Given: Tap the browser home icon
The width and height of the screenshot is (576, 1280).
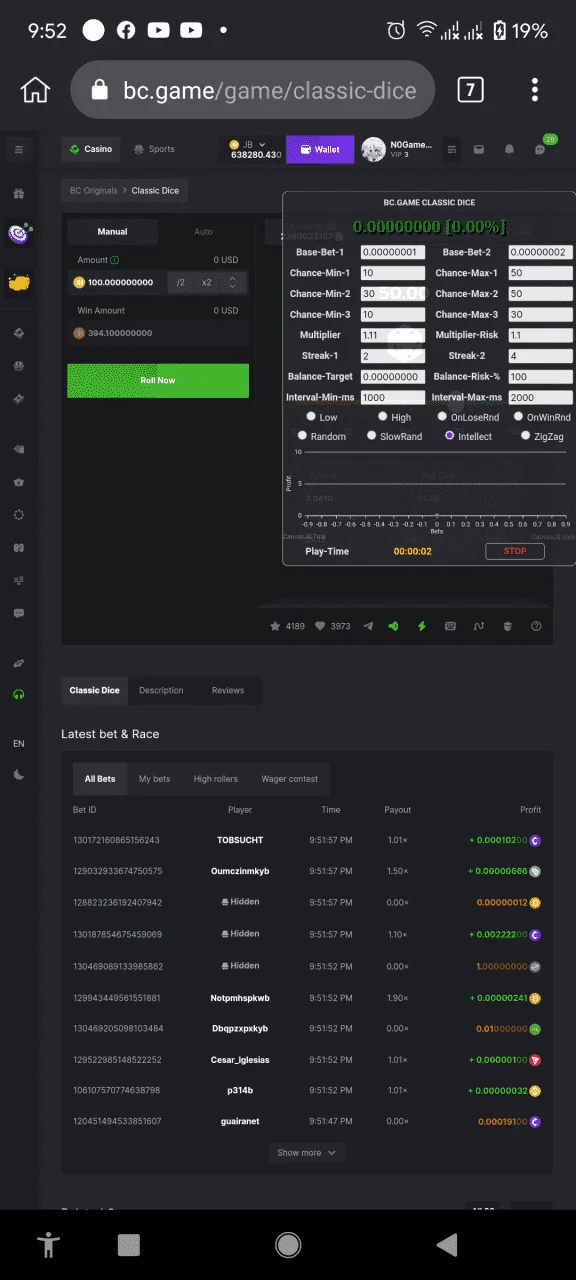Looking at the screenshot, I should tap(35, 90).
